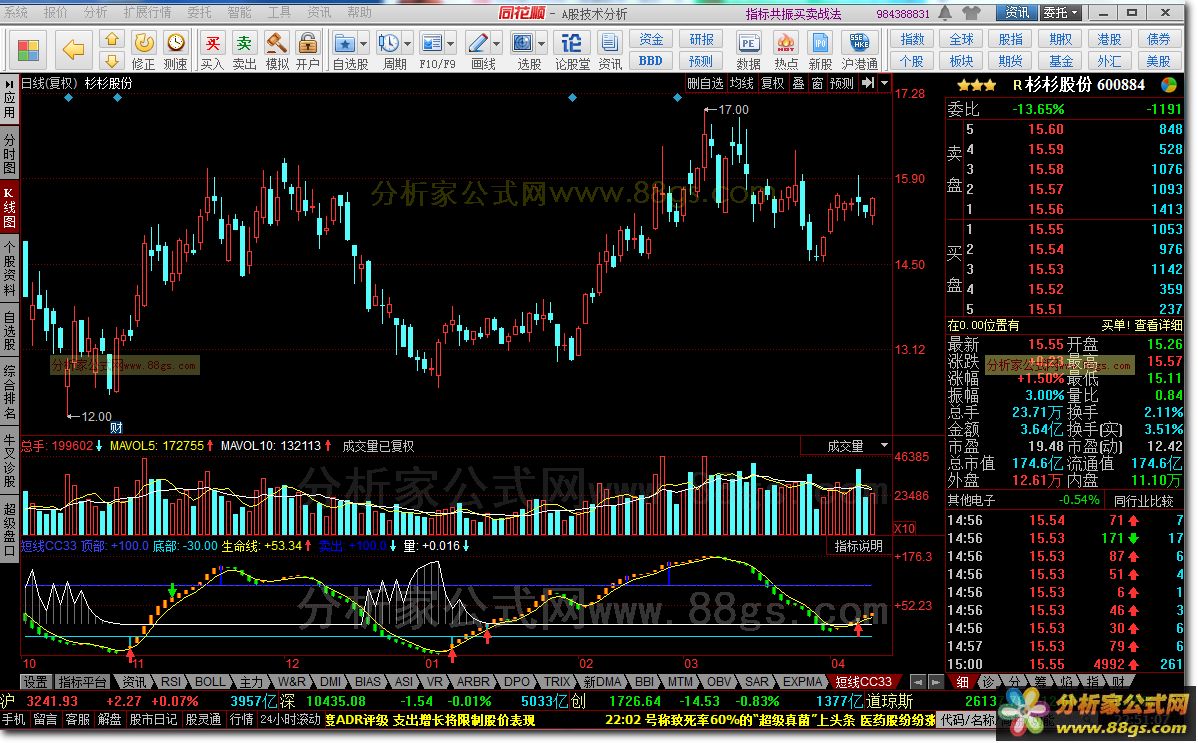Select the EXPMA indicator tab
This screenshot has width=1198, height=743.
tap(803, 682)
